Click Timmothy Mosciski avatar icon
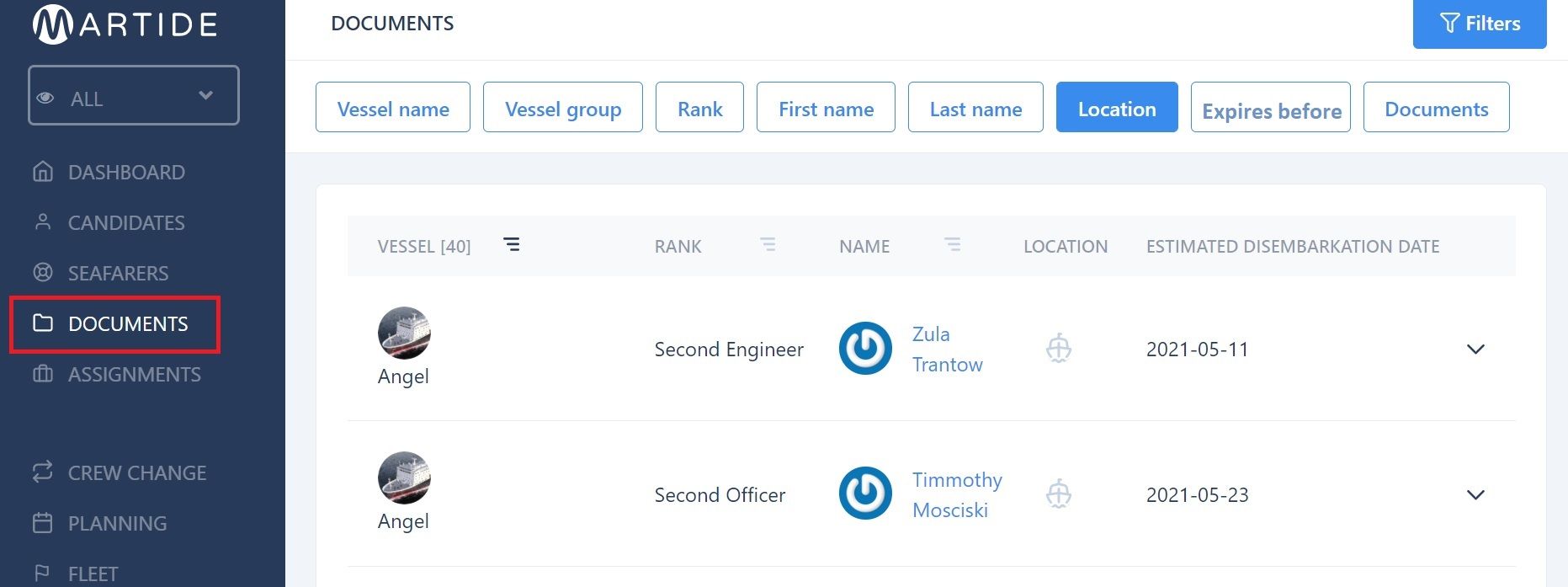 [865, 494]
